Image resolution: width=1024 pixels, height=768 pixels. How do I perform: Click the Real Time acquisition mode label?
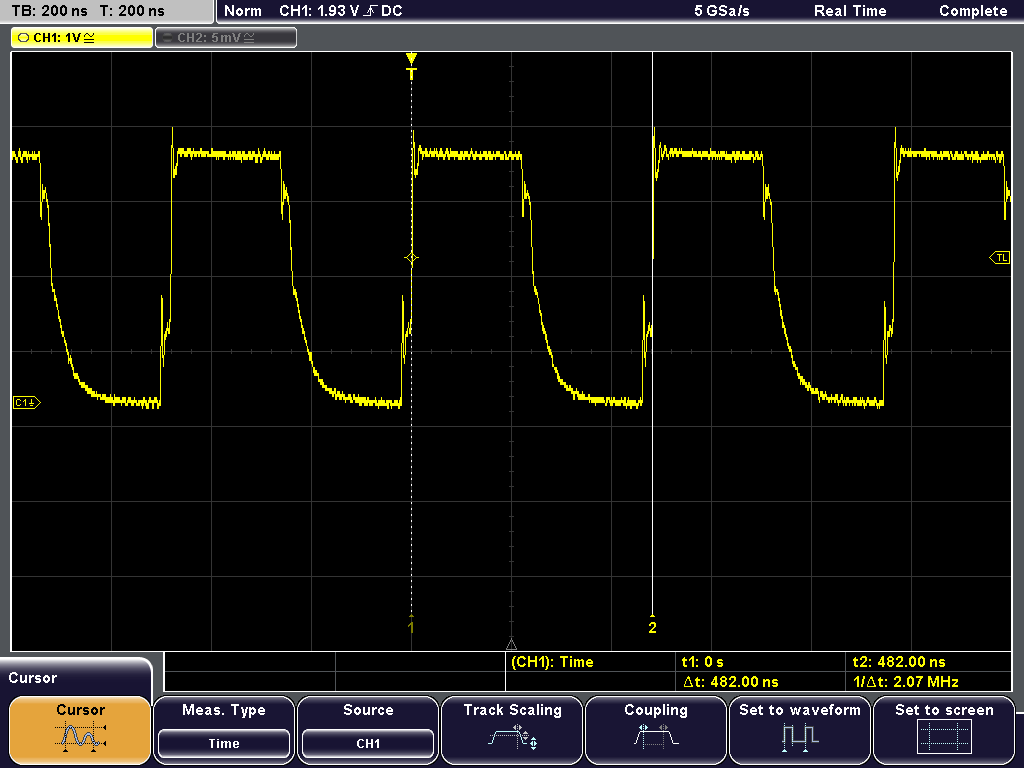[x=850, y=11]
